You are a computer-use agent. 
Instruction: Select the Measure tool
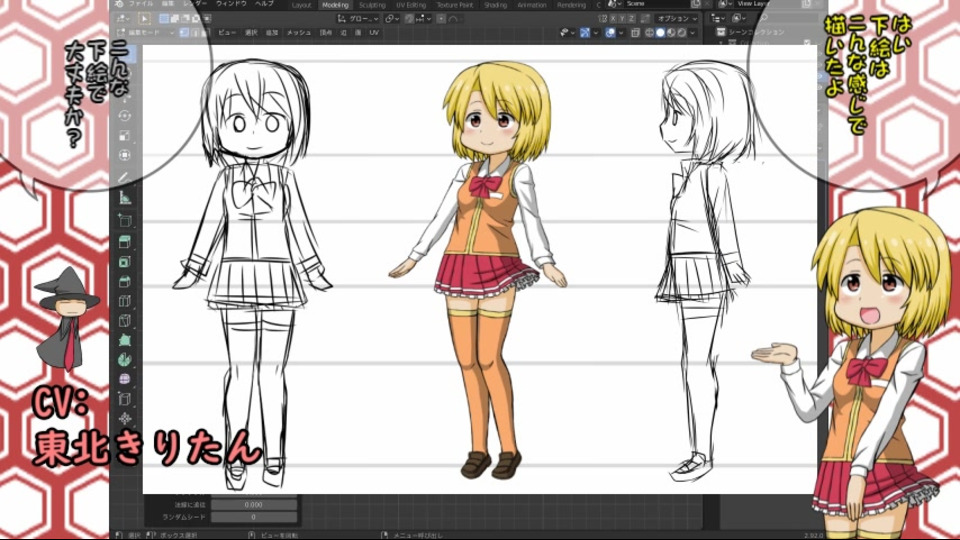pos(125,198)
